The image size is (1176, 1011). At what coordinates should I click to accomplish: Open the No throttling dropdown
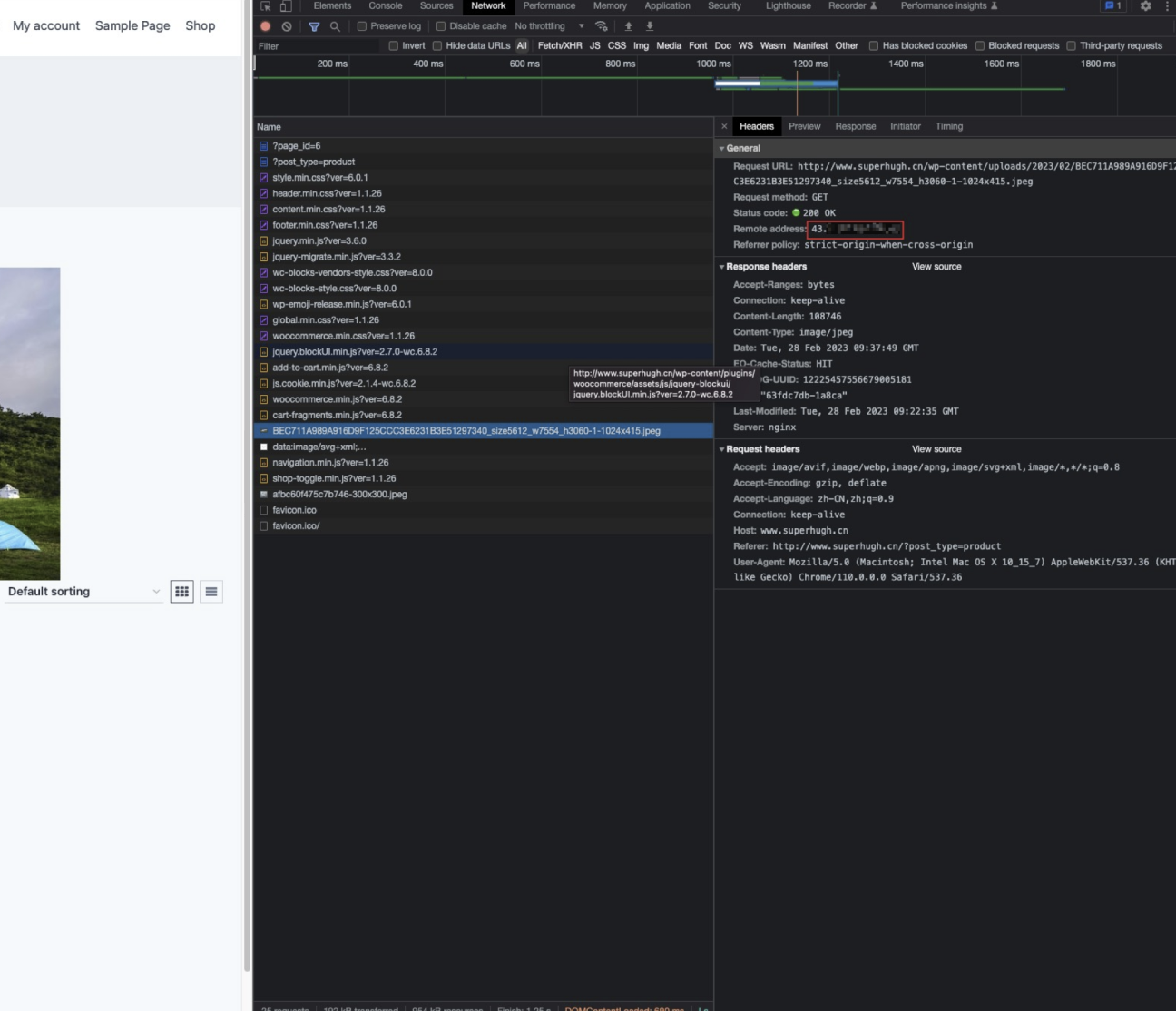[549, 26]
